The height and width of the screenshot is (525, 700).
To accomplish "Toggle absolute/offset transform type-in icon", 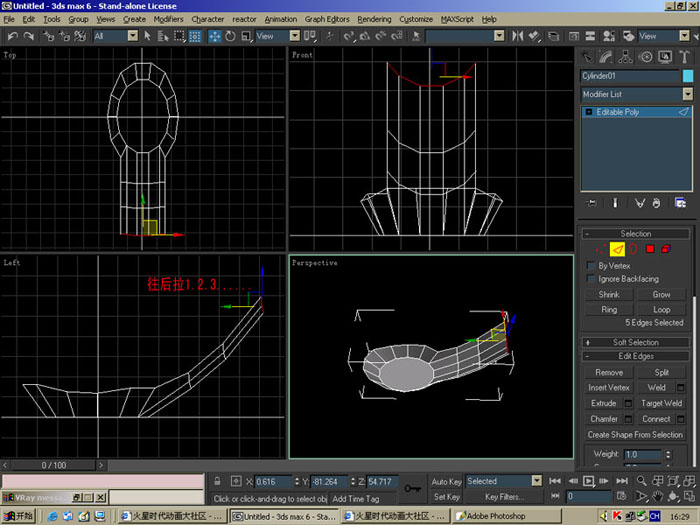I will tap(236, 481).
